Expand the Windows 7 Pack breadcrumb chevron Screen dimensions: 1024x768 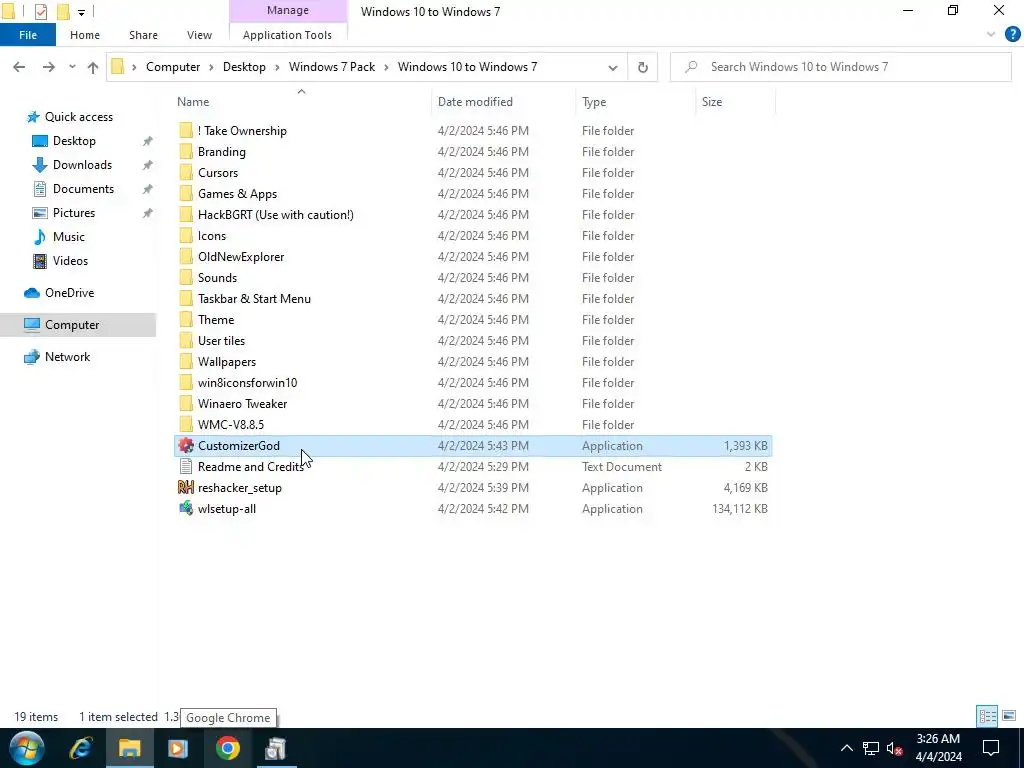click(387, 67)
